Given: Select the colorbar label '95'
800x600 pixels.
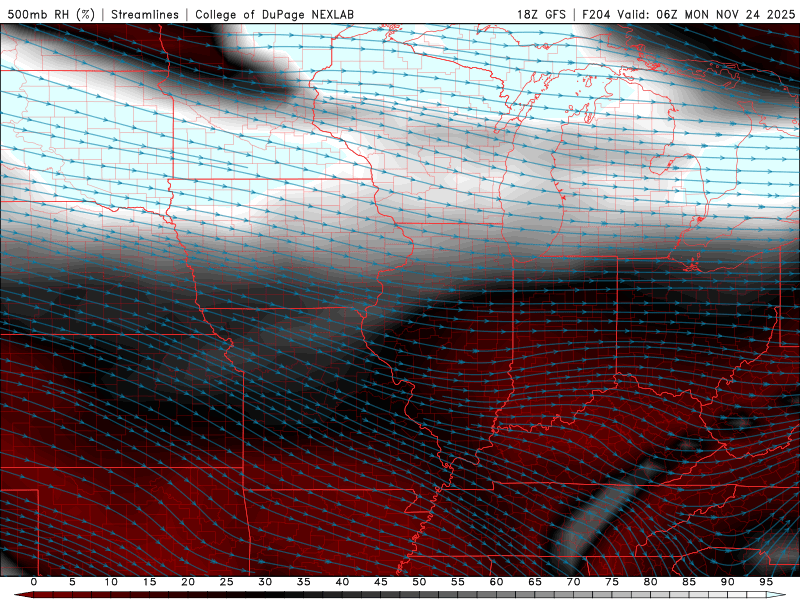Looking at the screenshot, I should click(x=766, y=582).
